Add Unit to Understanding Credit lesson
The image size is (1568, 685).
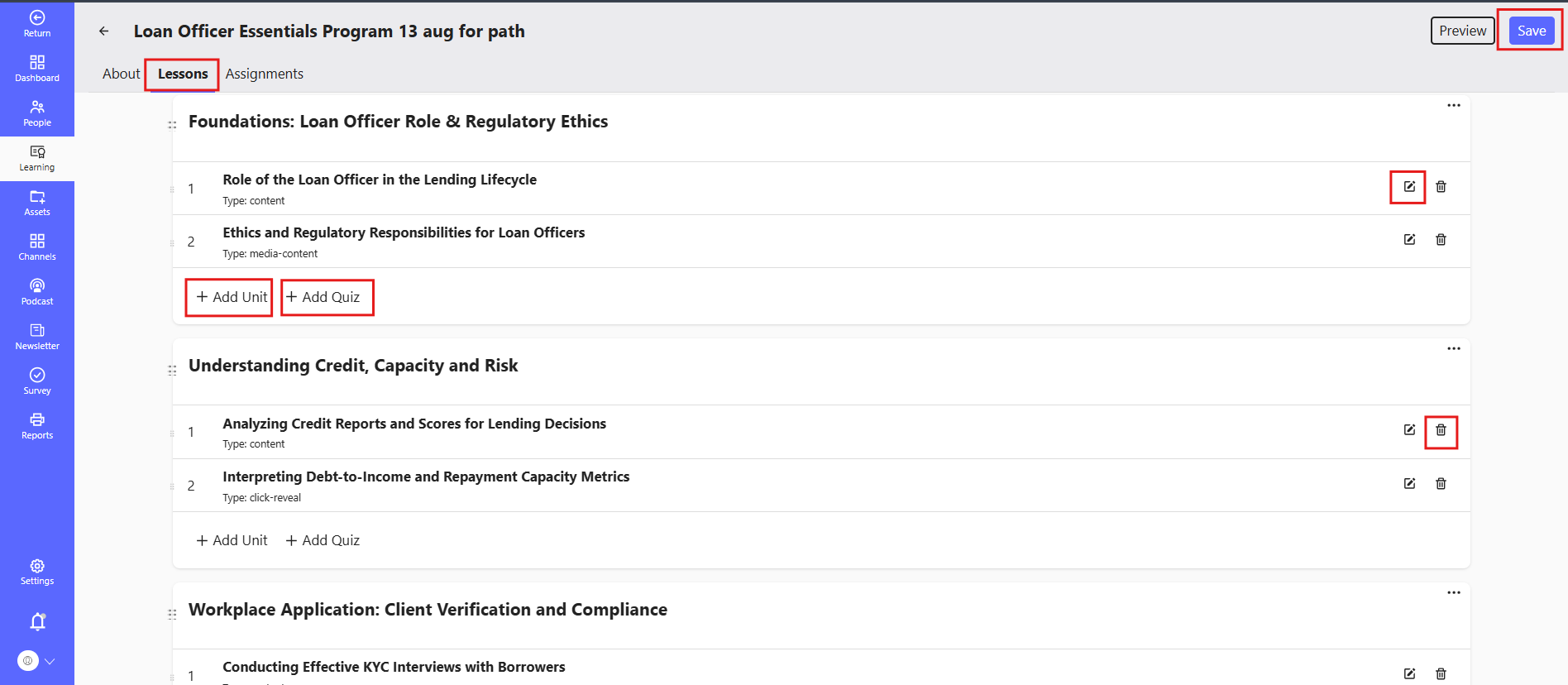pyautogui.click(x=232, y=540)
